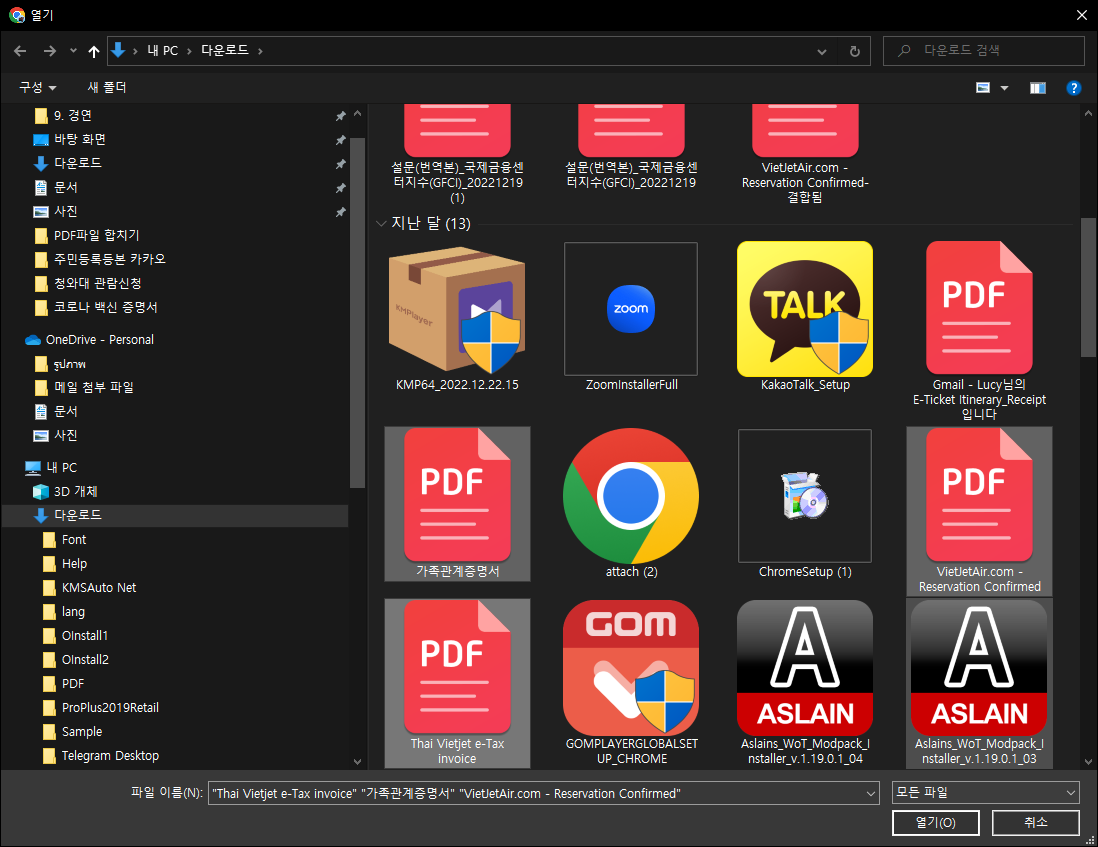Click pin icon next to 9. 경연
The width and height of the screenshot is (1098, 847).
coord(340,116)
